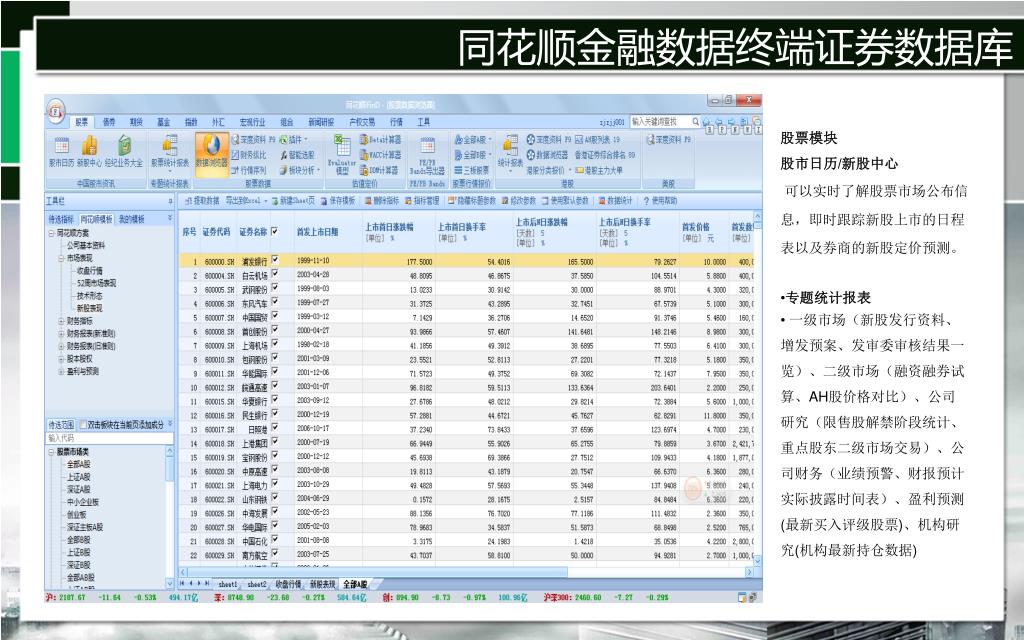Screen dimensions: 1024x640
Task: Select the 新股表现 sheet tab
Action: [x=322, y=583]
